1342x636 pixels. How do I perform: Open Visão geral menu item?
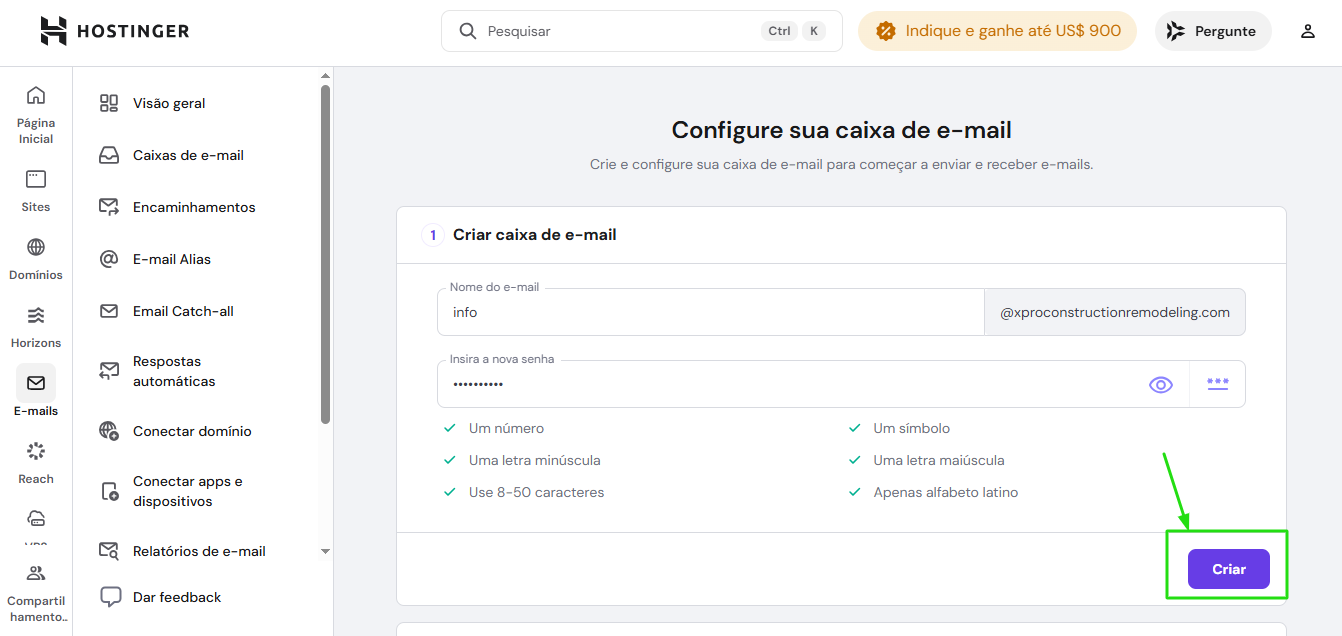click(169, 103)
